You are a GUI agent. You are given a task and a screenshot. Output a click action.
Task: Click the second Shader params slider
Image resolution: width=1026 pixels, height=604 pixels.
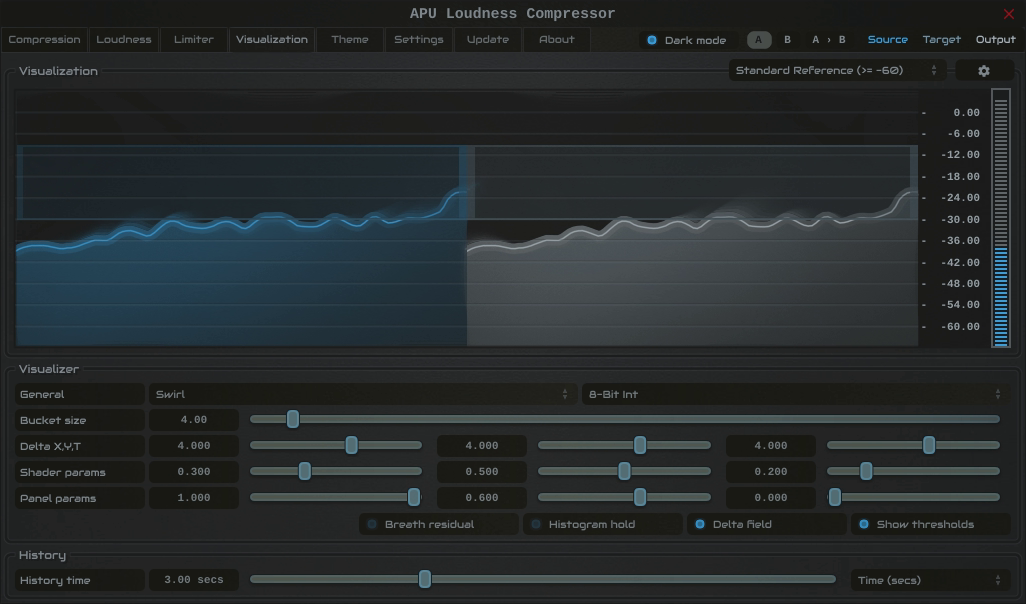(624, 471)
